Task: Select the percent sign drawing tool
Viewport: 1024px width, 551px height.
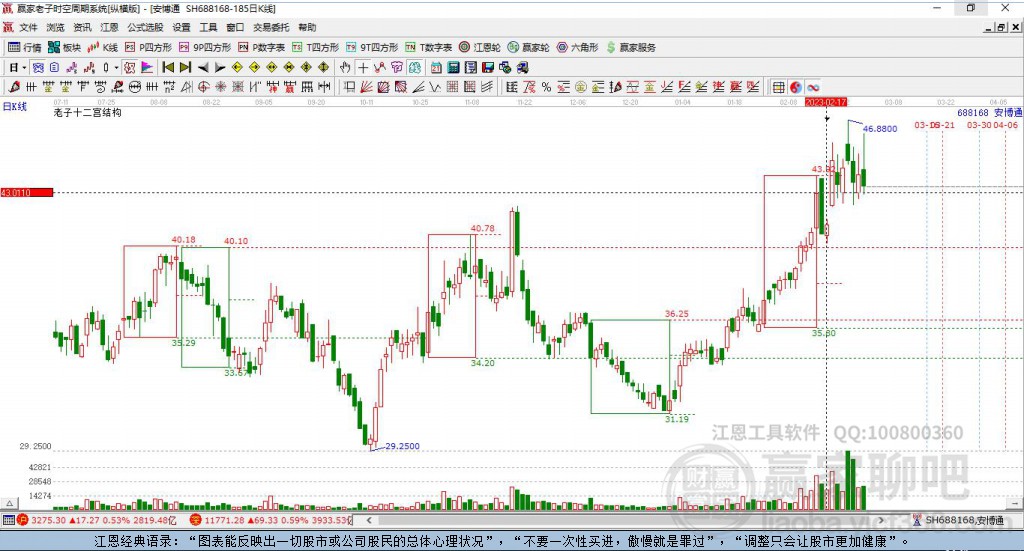Action: (x=546, y=87)
